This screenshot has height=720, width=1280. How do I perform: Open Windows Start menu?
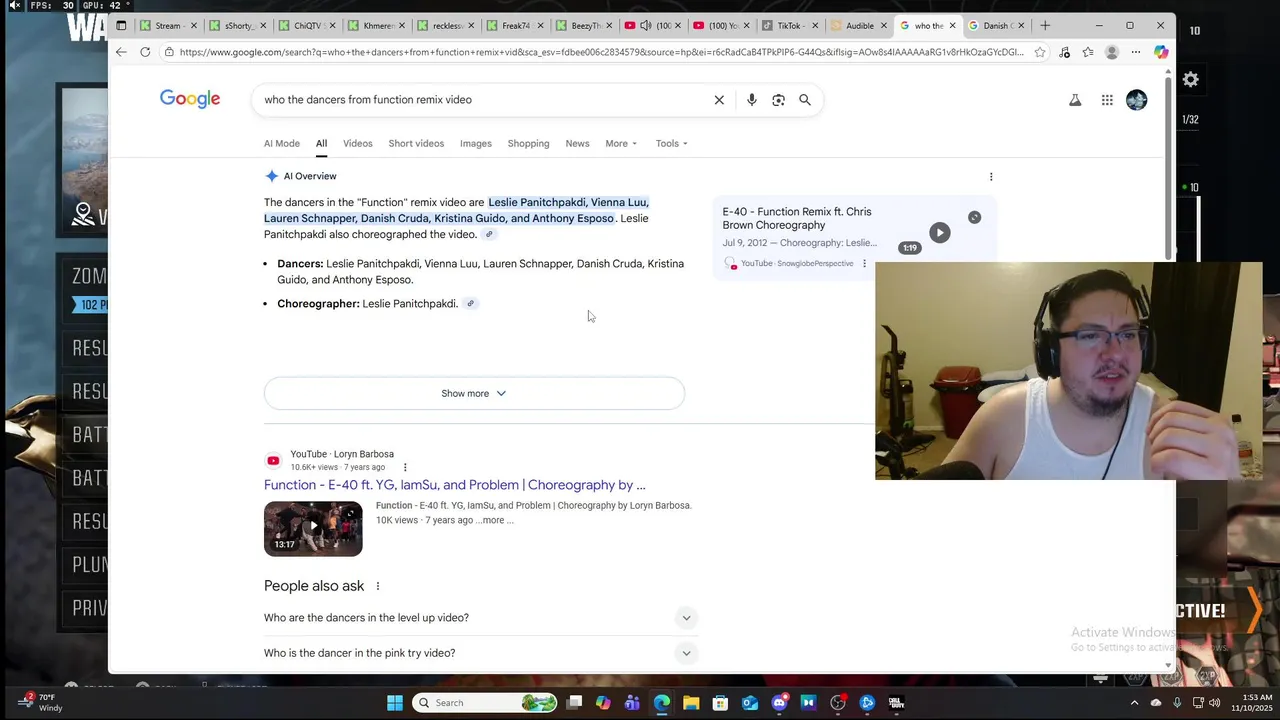coord(395,703)
